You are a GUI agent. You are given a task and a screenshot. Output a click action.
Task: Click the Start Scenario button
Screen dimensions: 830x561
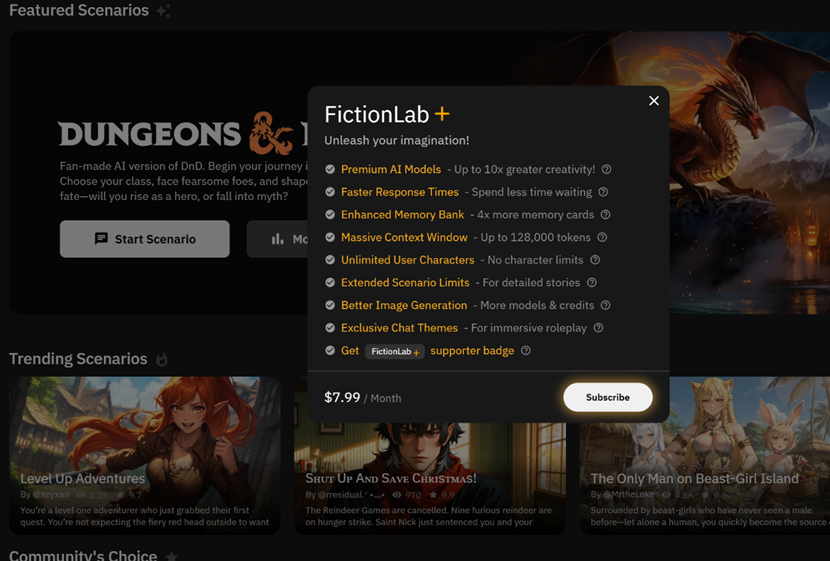[145, 239]
